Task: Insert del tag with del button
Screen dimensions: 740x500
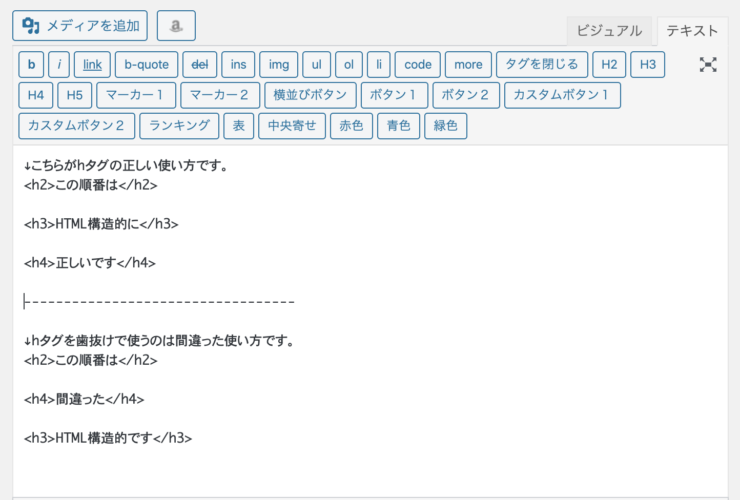Action: pos(200,65)
